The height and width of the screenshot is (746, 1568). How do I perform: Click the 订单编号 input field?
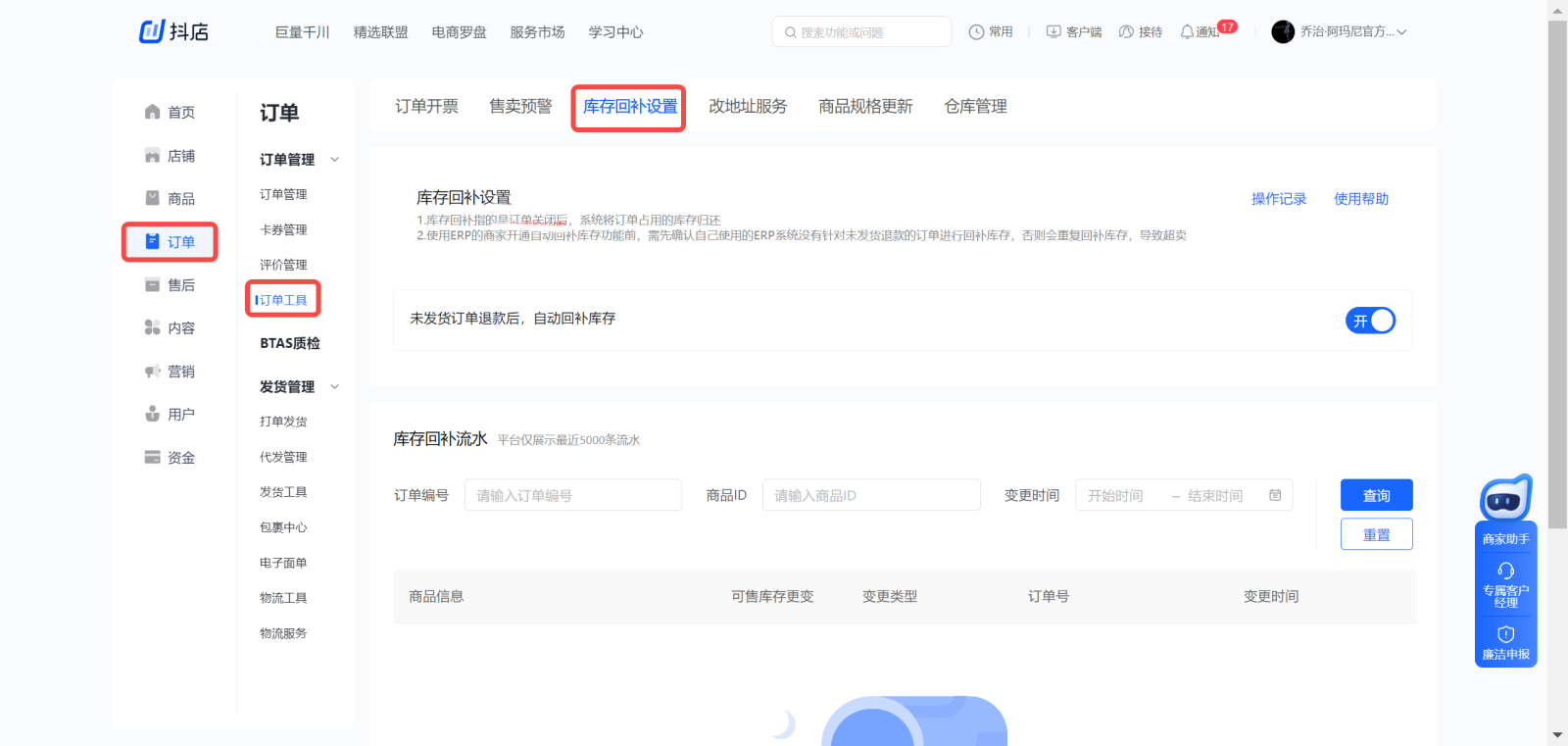point(573,495)
